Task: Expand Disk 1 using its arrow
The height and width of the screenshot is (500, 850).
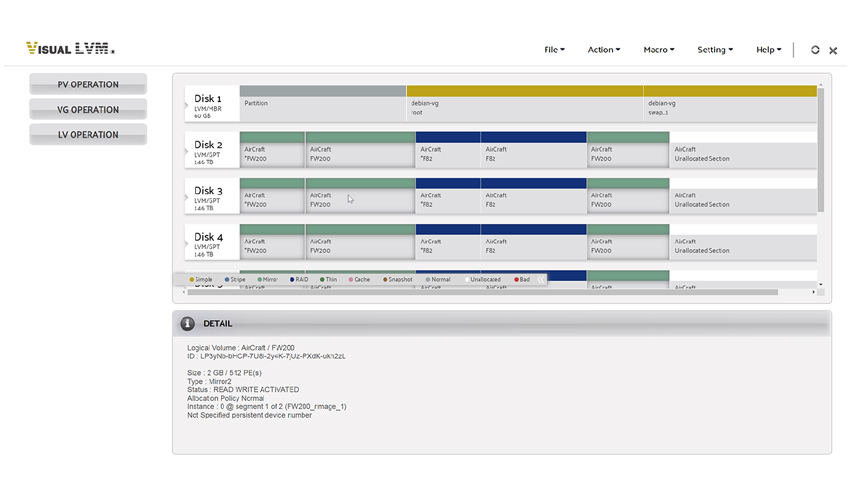Action: (x=187, y=104)
